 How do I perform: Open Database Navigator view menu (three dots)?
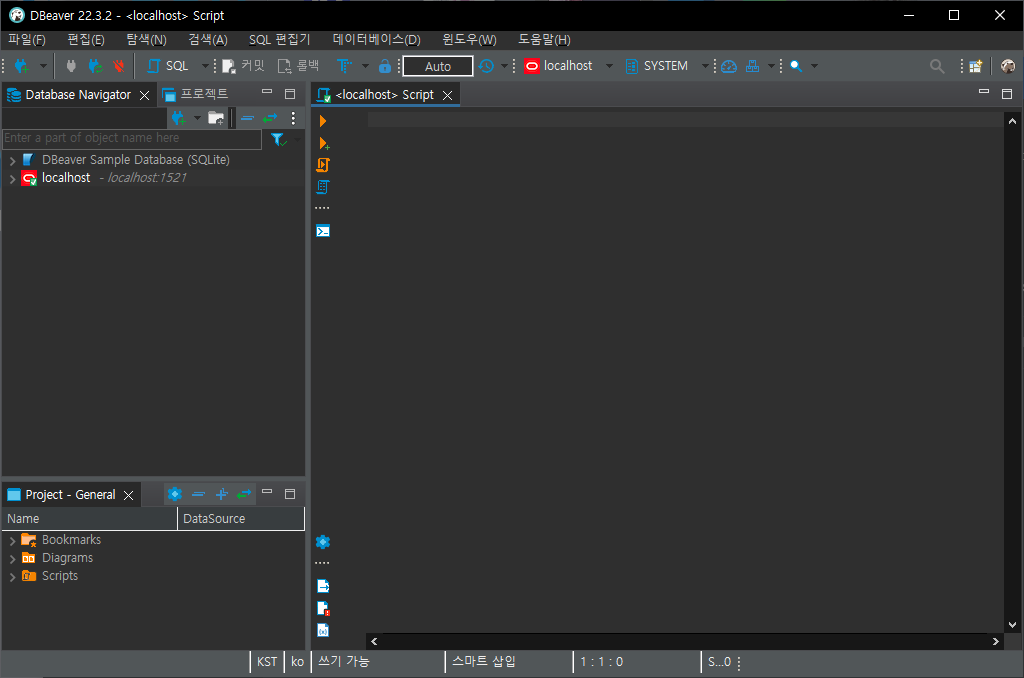[x=293, y=118]
